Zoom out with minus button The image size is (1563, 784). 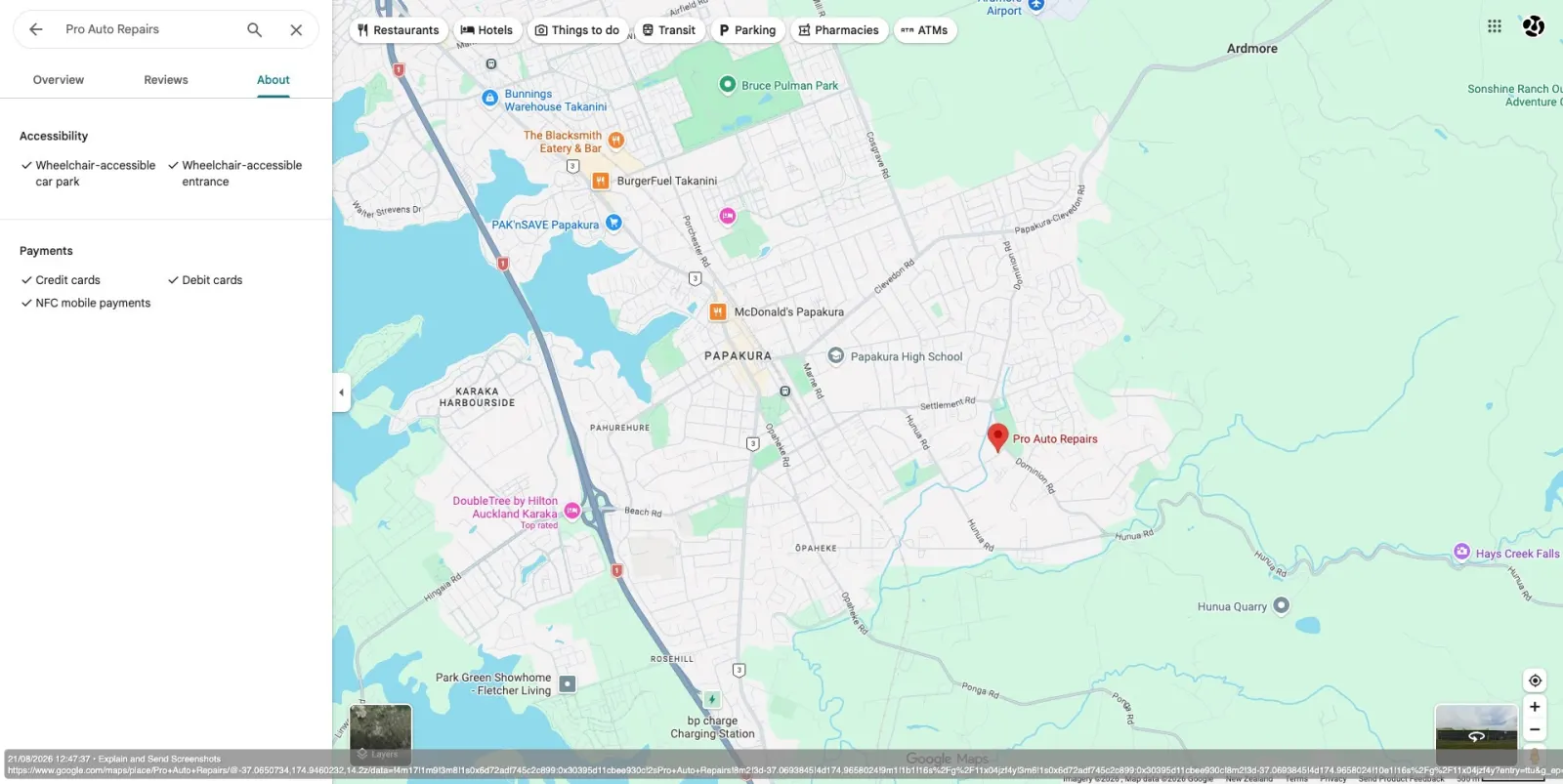[1535, 730]
